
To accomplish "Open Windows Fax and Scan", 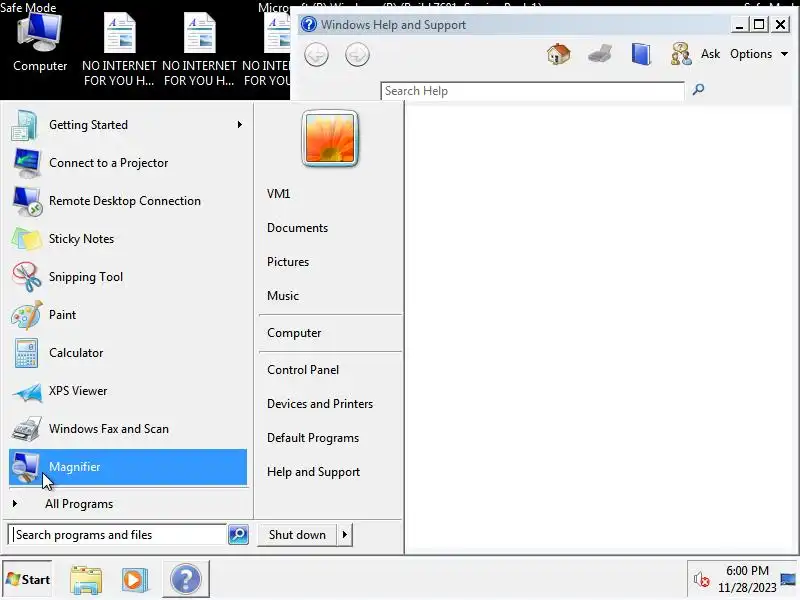I will tap(128, 429).
